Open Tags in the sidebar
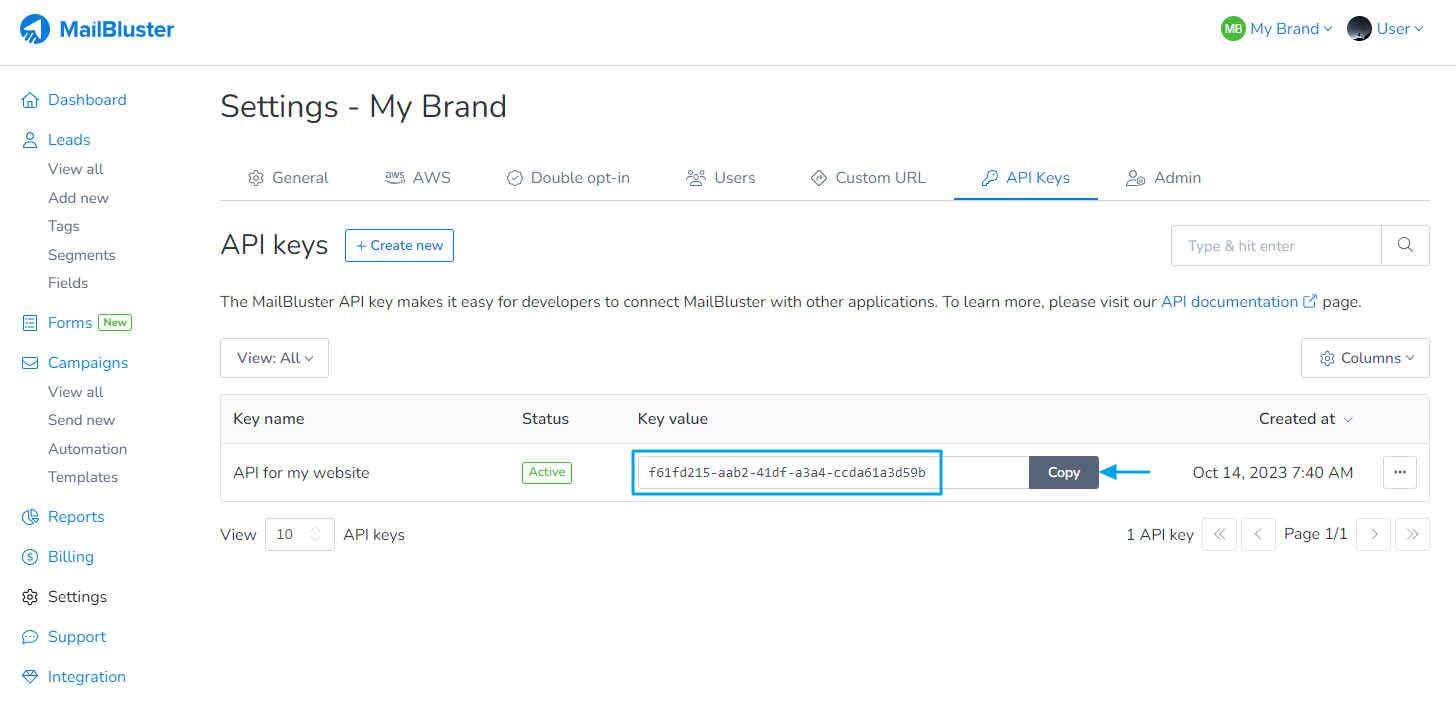The image size is (1456, 706). (x=64, y=226)
